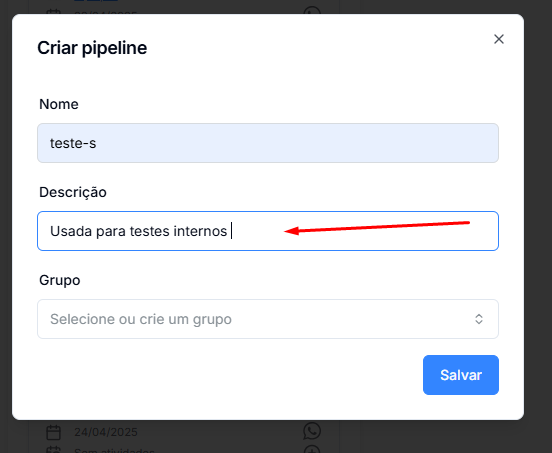
Task: Close the Criar pipeline dialog
Action: click(499, 39)
